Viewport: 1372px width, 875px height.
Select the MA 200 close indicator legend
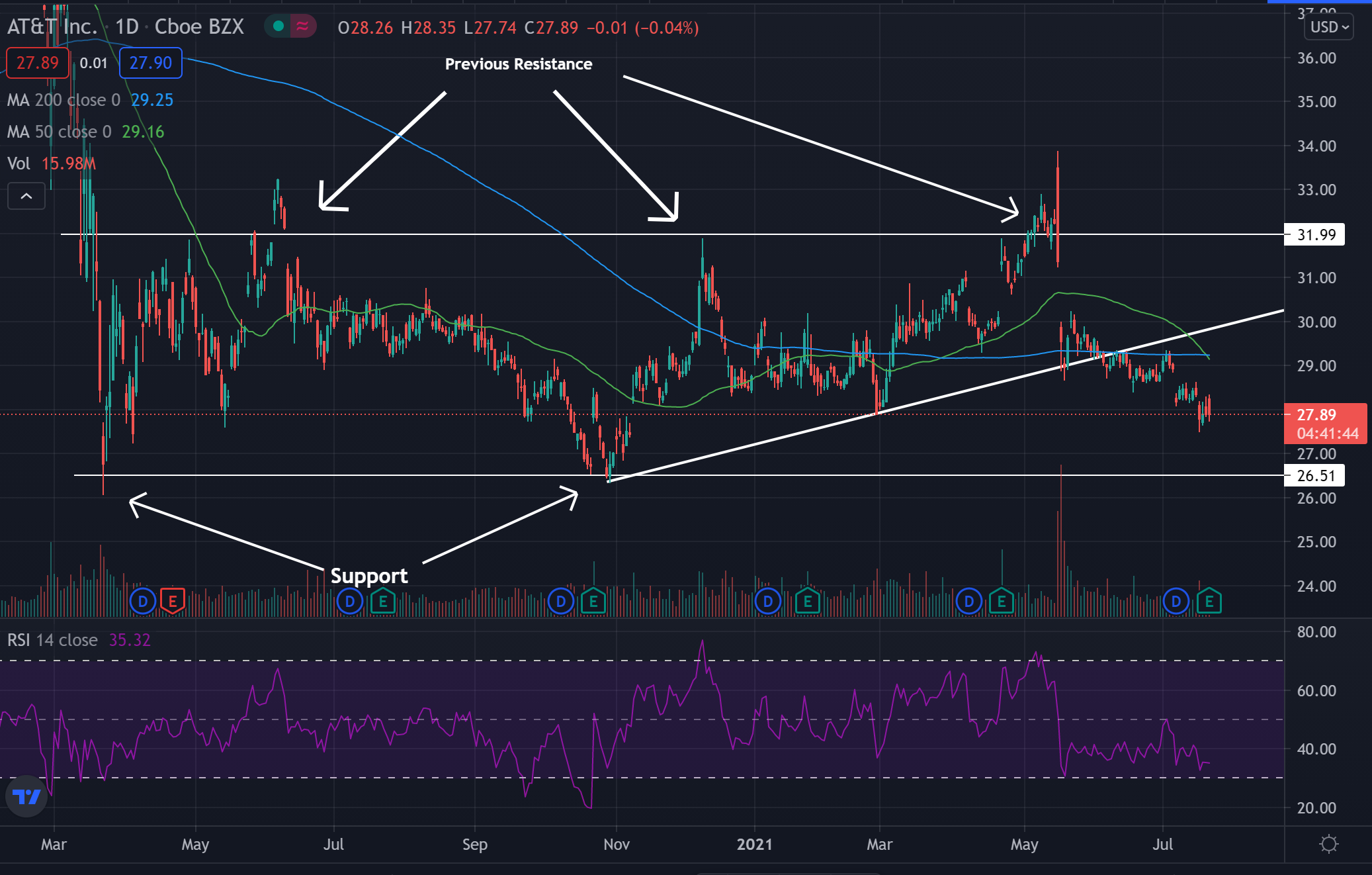pos(90,100)
